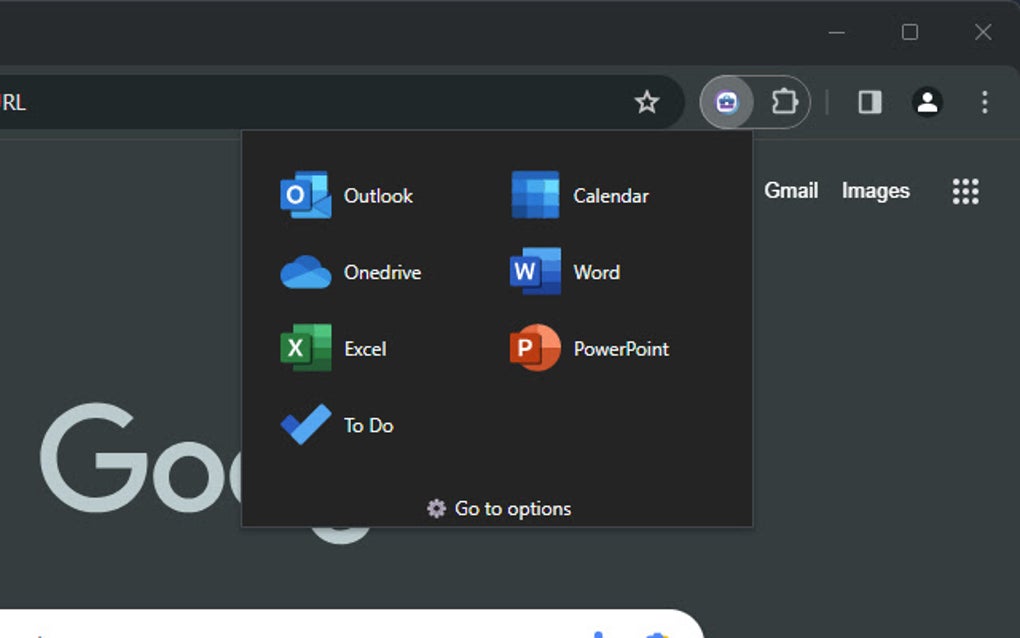Open the Calendar app icon
Viewport: 1020px width, 638px height.
click(535, 195)
